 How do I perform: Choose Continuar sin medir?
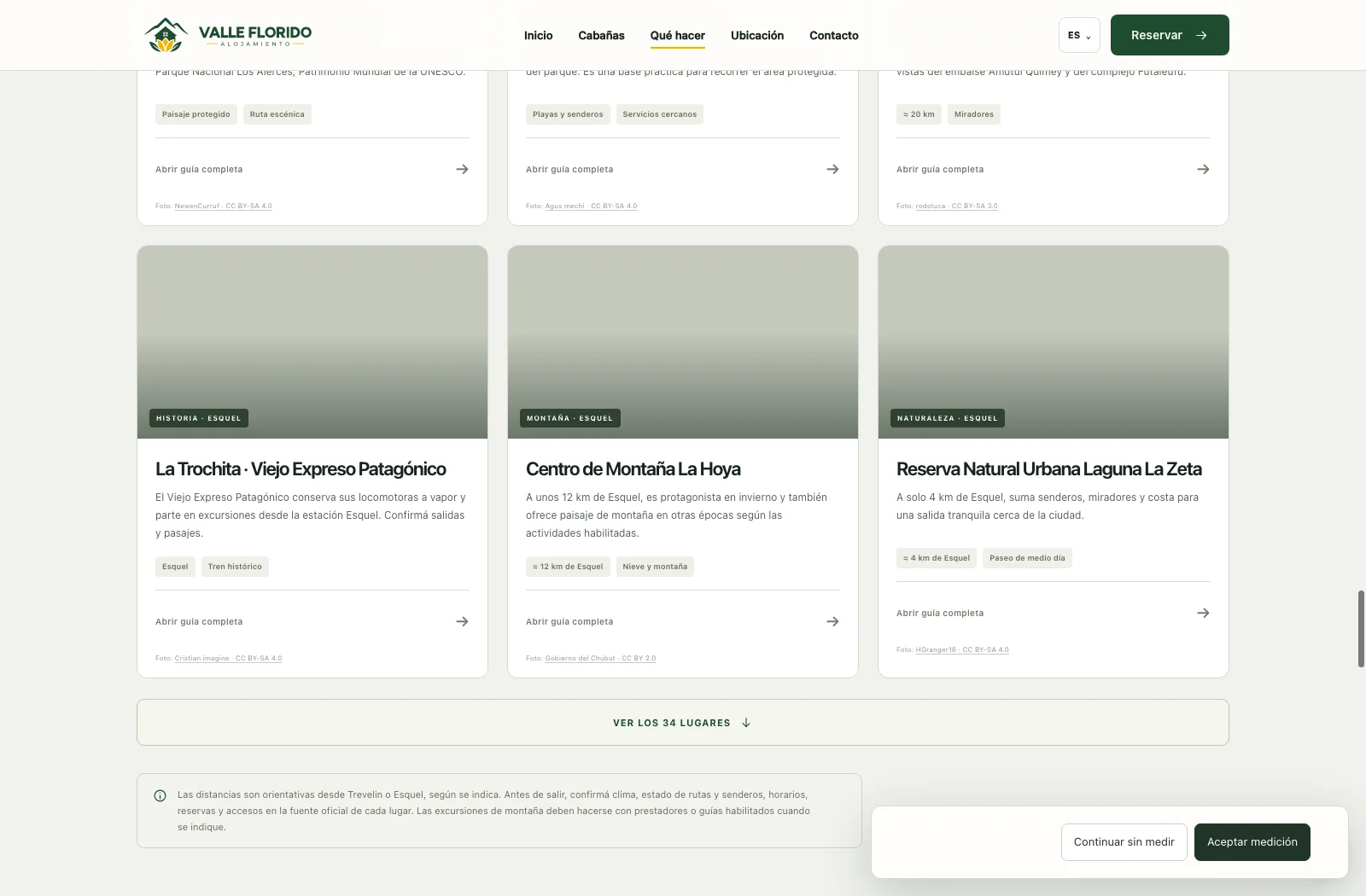pyautogui.click(x=1124, y=842)
